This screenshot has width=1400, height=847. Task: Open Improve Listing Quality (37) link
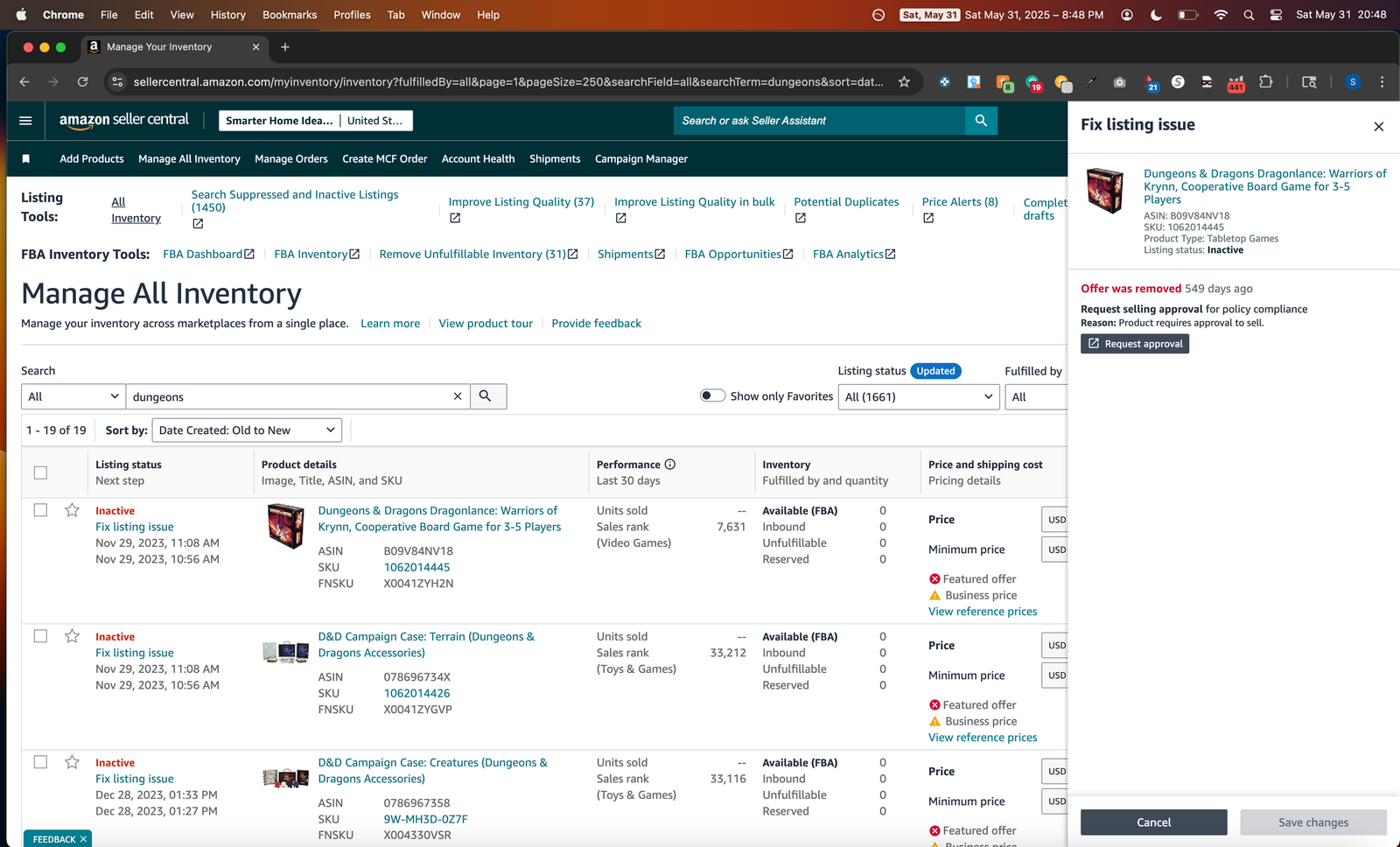[521, 202]
